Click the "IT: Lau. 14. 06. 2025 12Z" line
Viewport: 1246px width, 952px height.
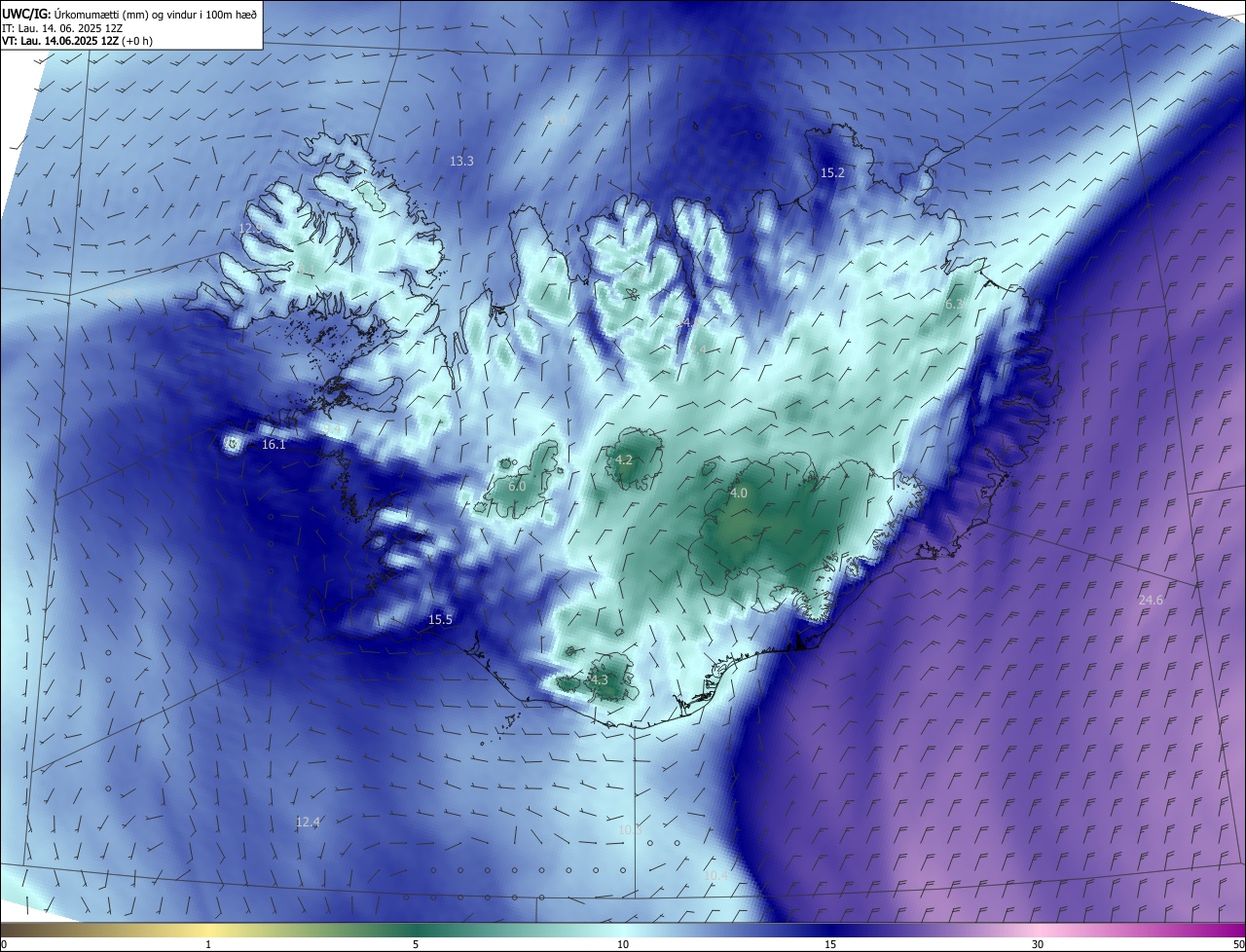[62, 27]
